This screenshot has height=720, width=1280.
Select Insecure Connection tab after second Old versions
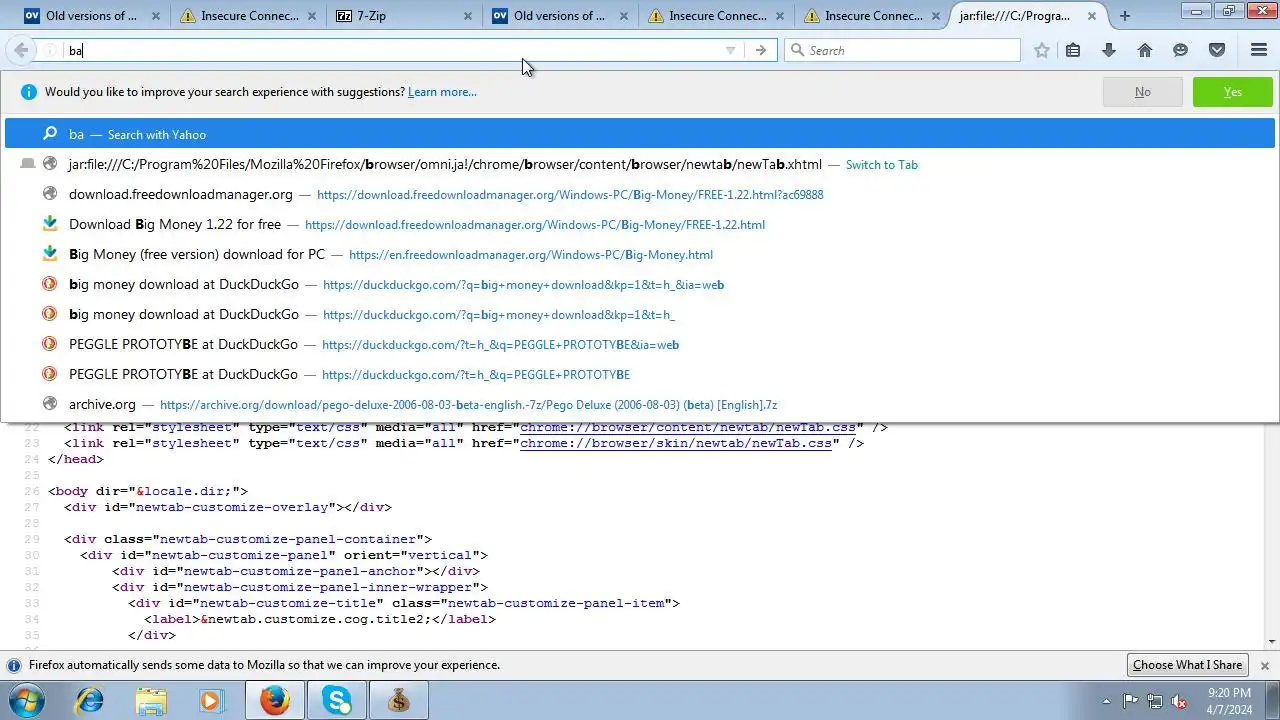click(x=716, y=16)
